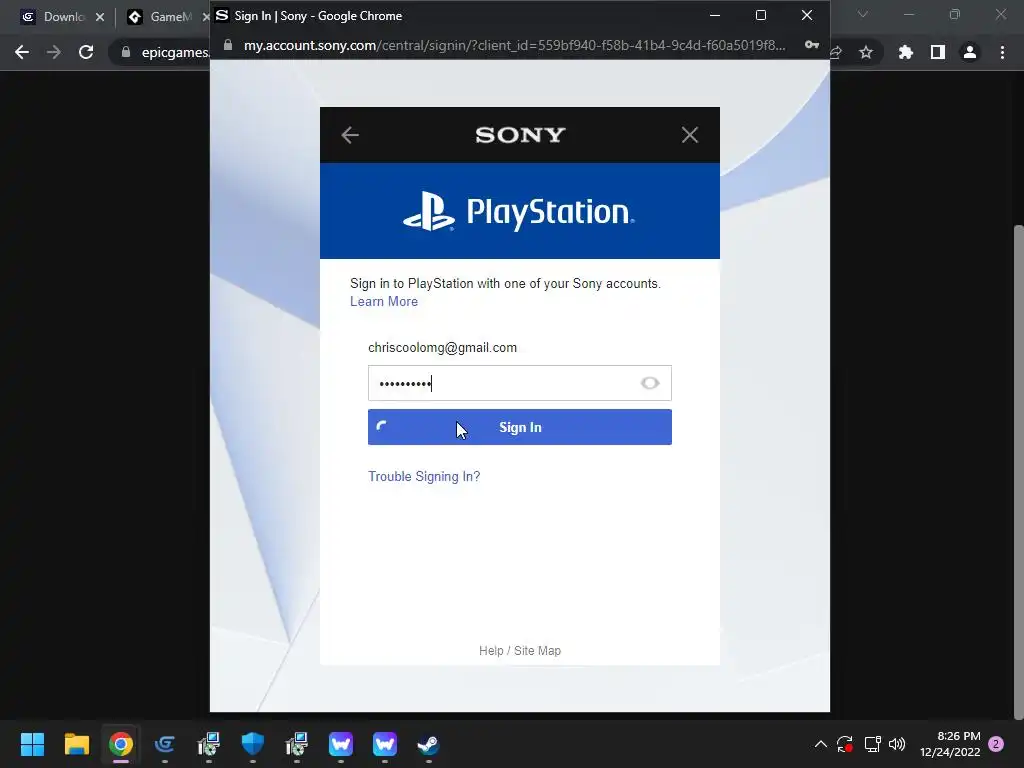Close the Download tab
Image resolution: width=1024 pixels, height=768 pixels.
point(100,17)
